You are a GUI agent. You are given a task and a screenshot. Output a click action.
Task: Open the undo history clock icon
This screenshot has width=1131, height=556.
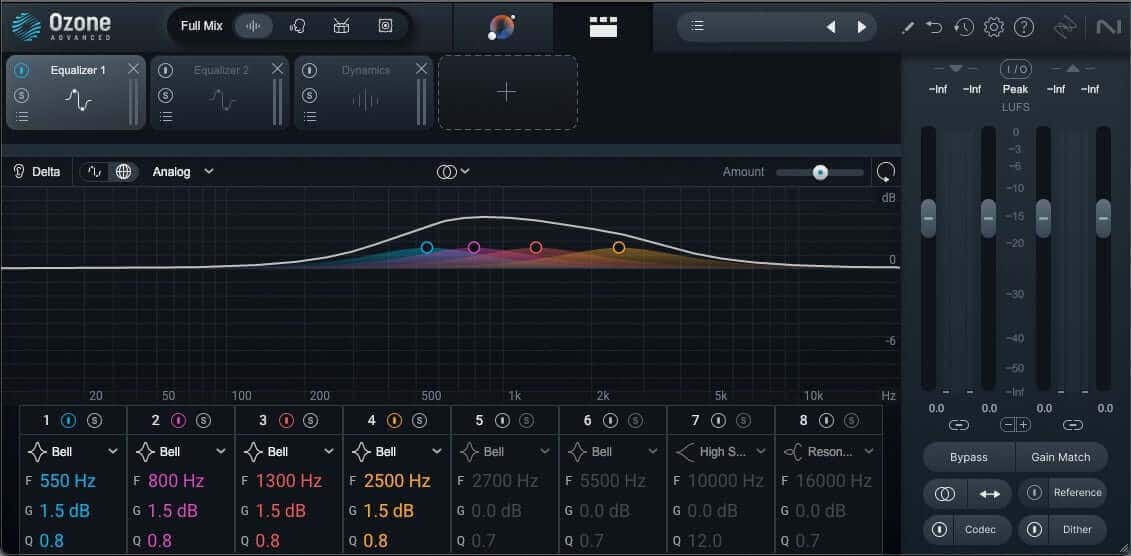pos(964,27)
